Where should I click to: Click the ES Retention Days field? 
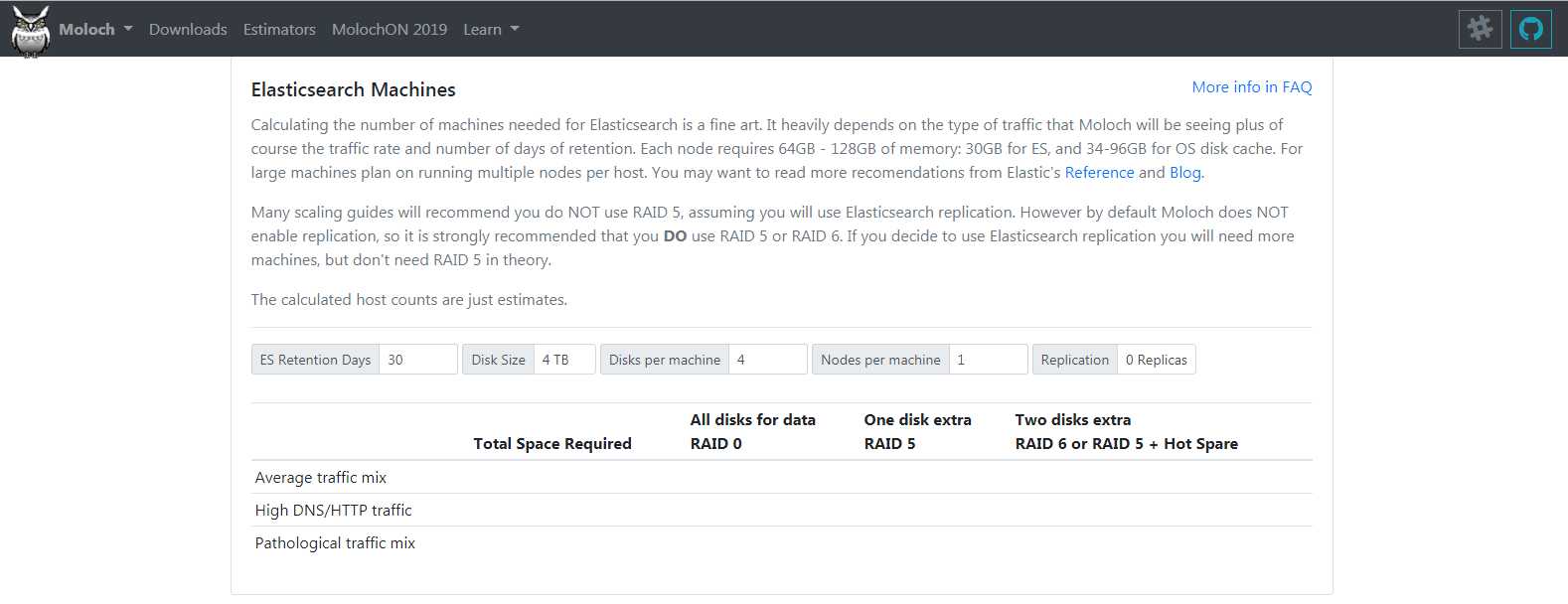(418, 360)
